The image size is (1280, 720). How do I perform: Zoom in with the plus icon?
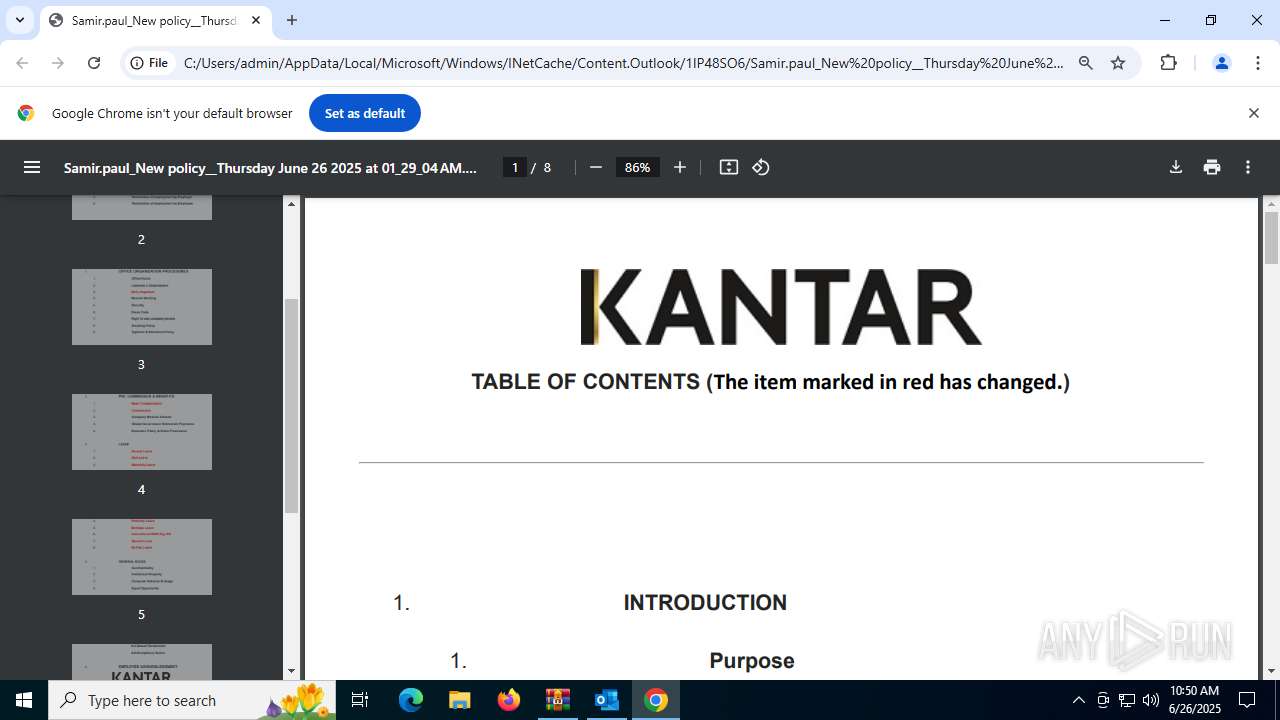coord(680,167)
